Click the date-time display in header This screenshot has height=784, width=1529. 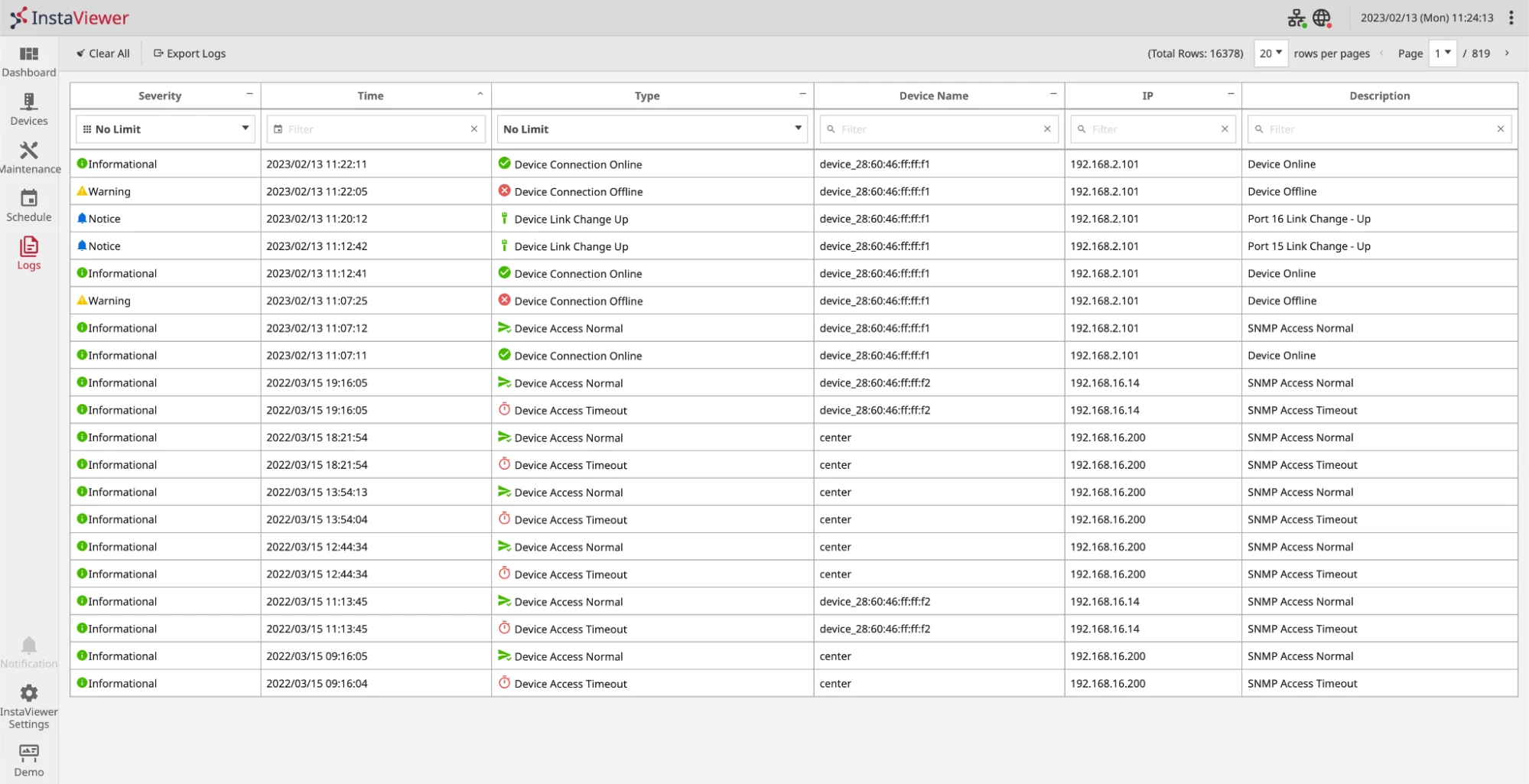pos(1427,18)
